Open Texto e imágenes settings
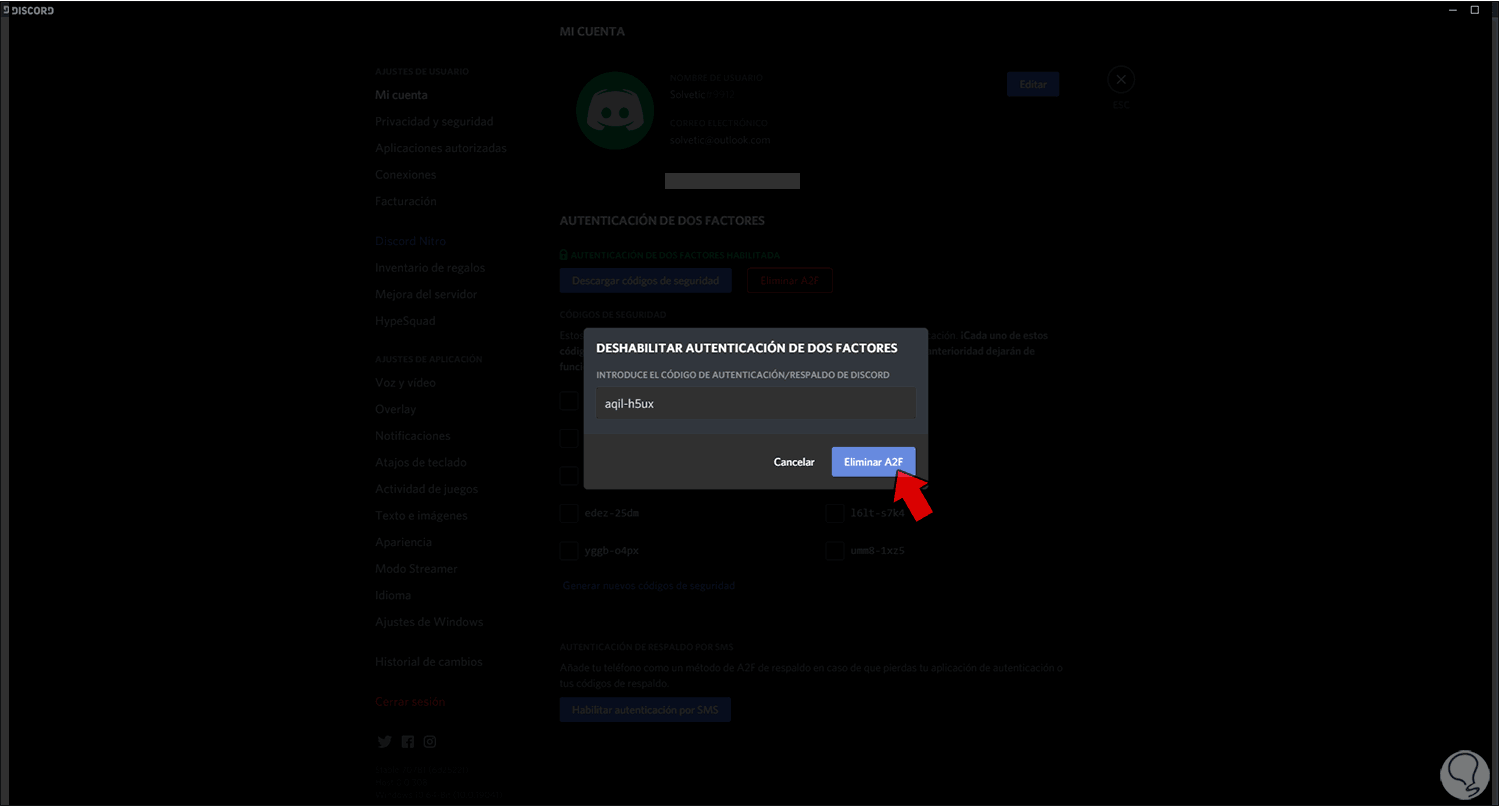The width and height of the screenshot is (1500, 806). point(421,515)
